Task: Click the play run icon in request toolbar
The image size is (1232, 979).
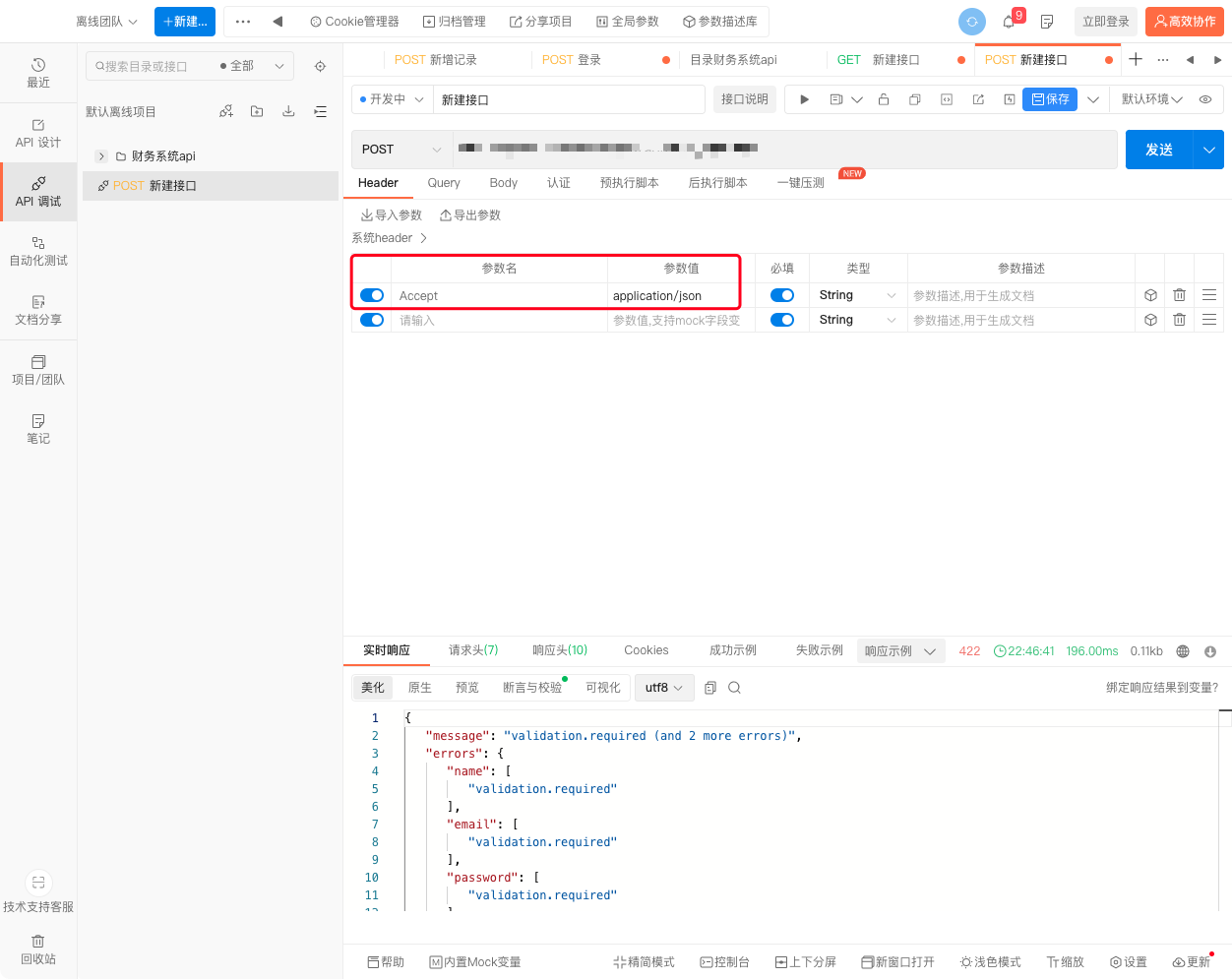Action: click(805, 99)
